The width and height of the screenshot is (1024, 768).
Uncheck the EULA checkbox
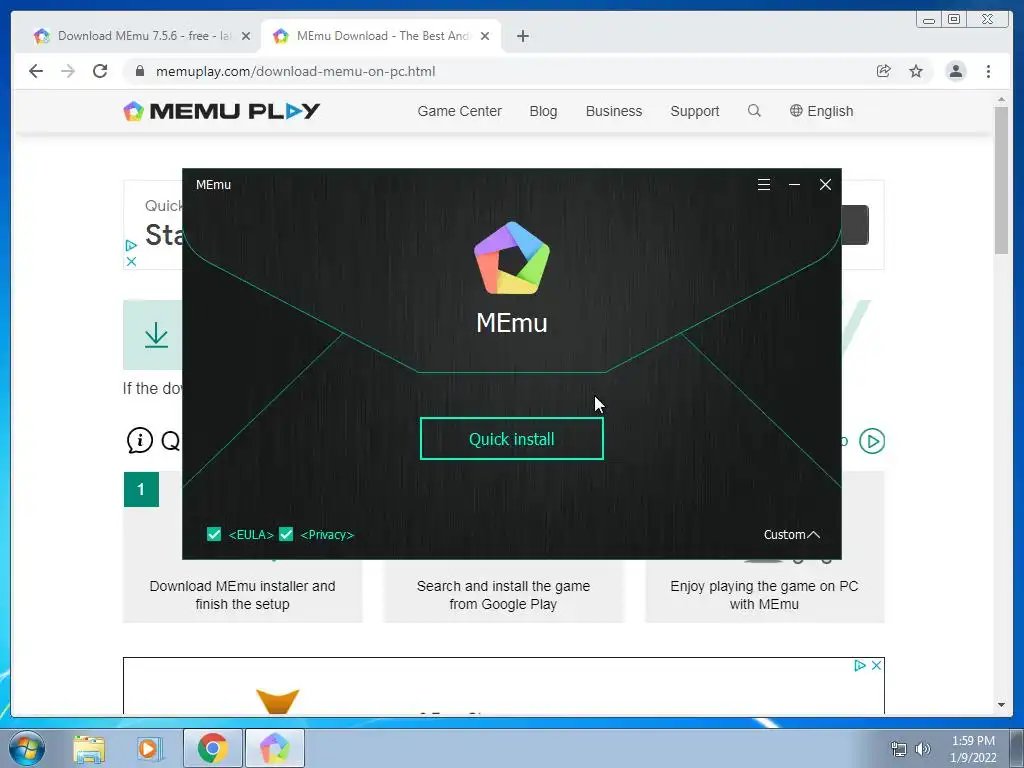point(214,534)
